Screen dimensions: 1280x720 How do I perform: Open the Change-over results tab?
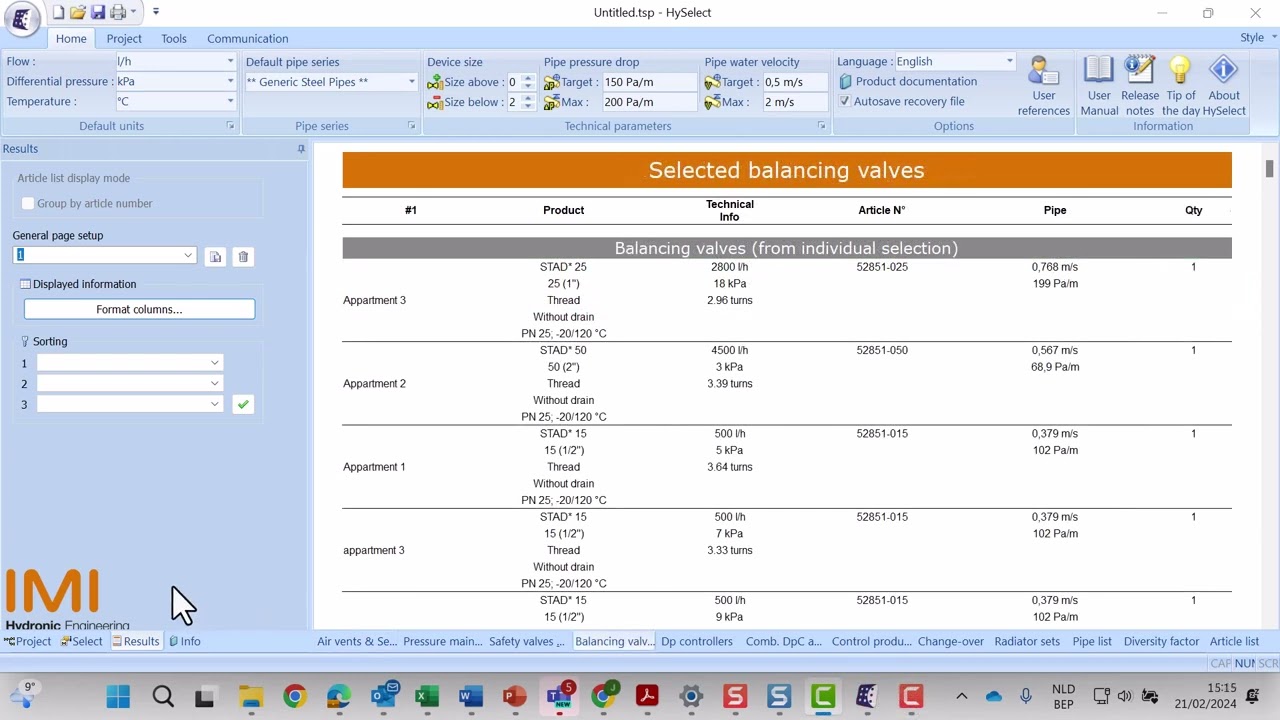pyautogui.click(x=951, y=642)
